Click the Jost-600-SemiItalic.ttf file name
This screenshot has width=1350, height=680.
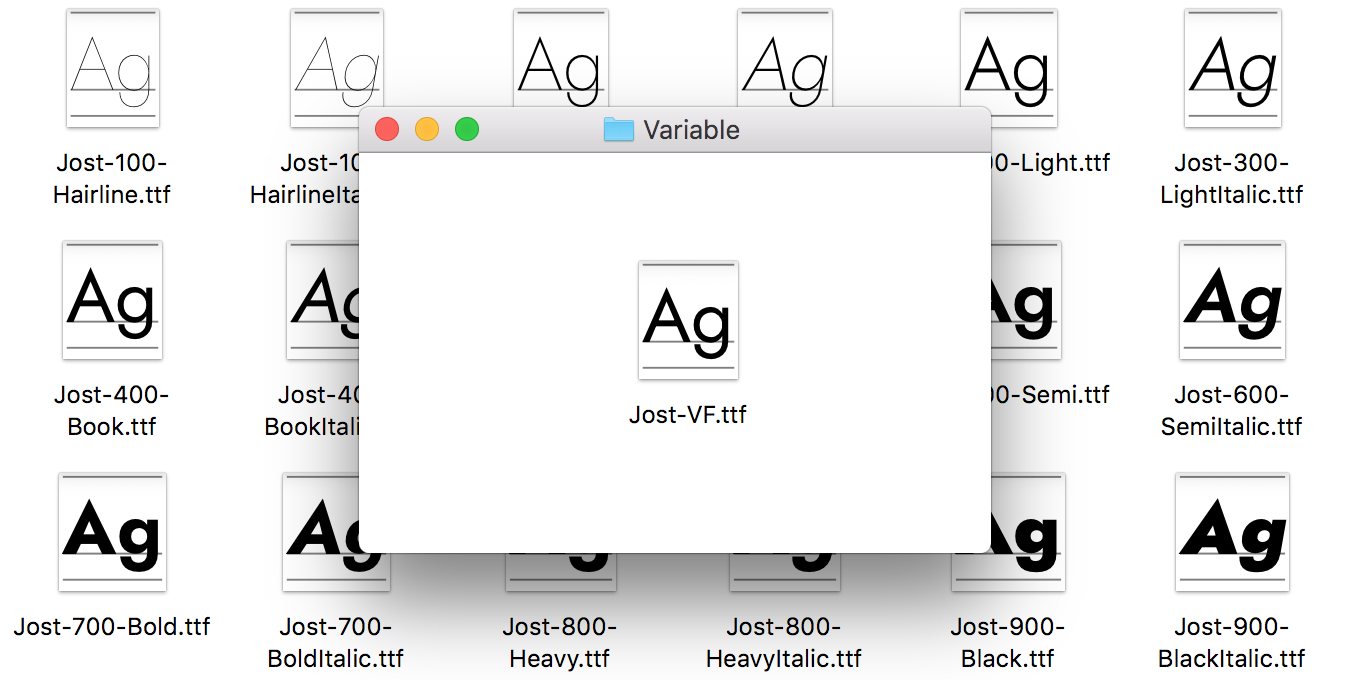point(1232,410)
